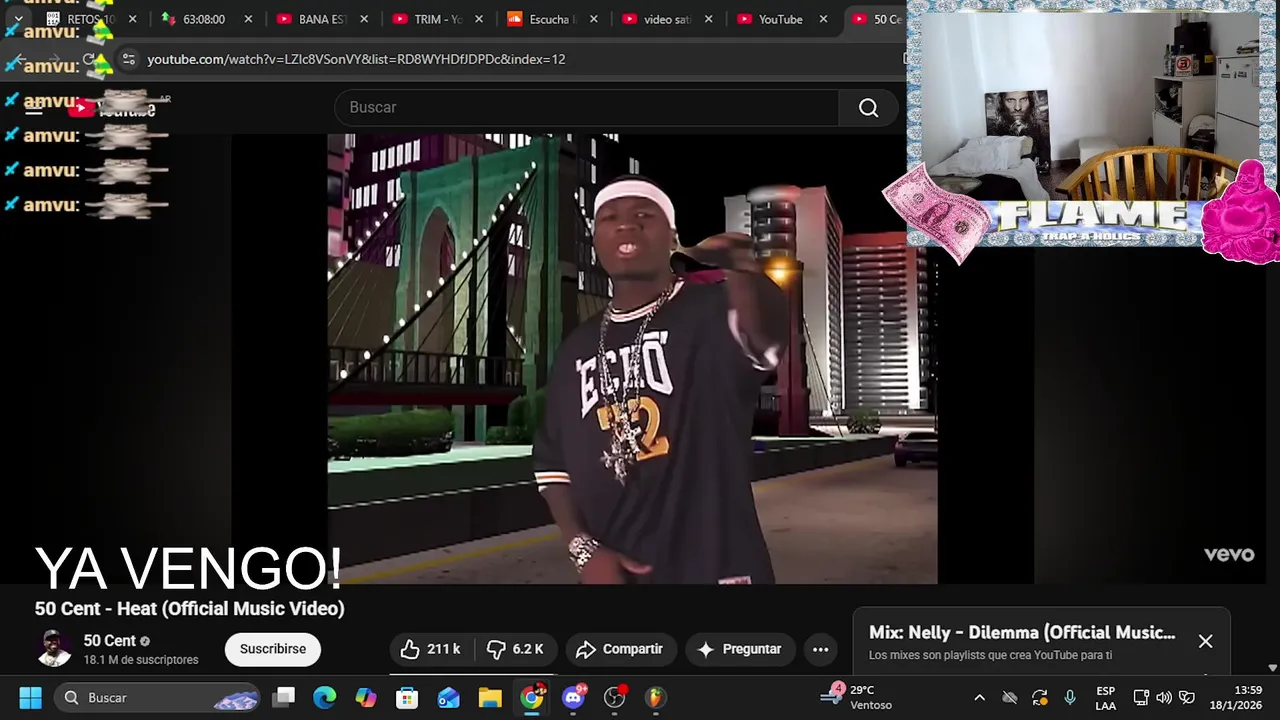Image resolution: width=1280 pixels, height=720 pixels.
Task: Open the network display tray icon
Action: pyautogui.click(x=1141, y=697)
